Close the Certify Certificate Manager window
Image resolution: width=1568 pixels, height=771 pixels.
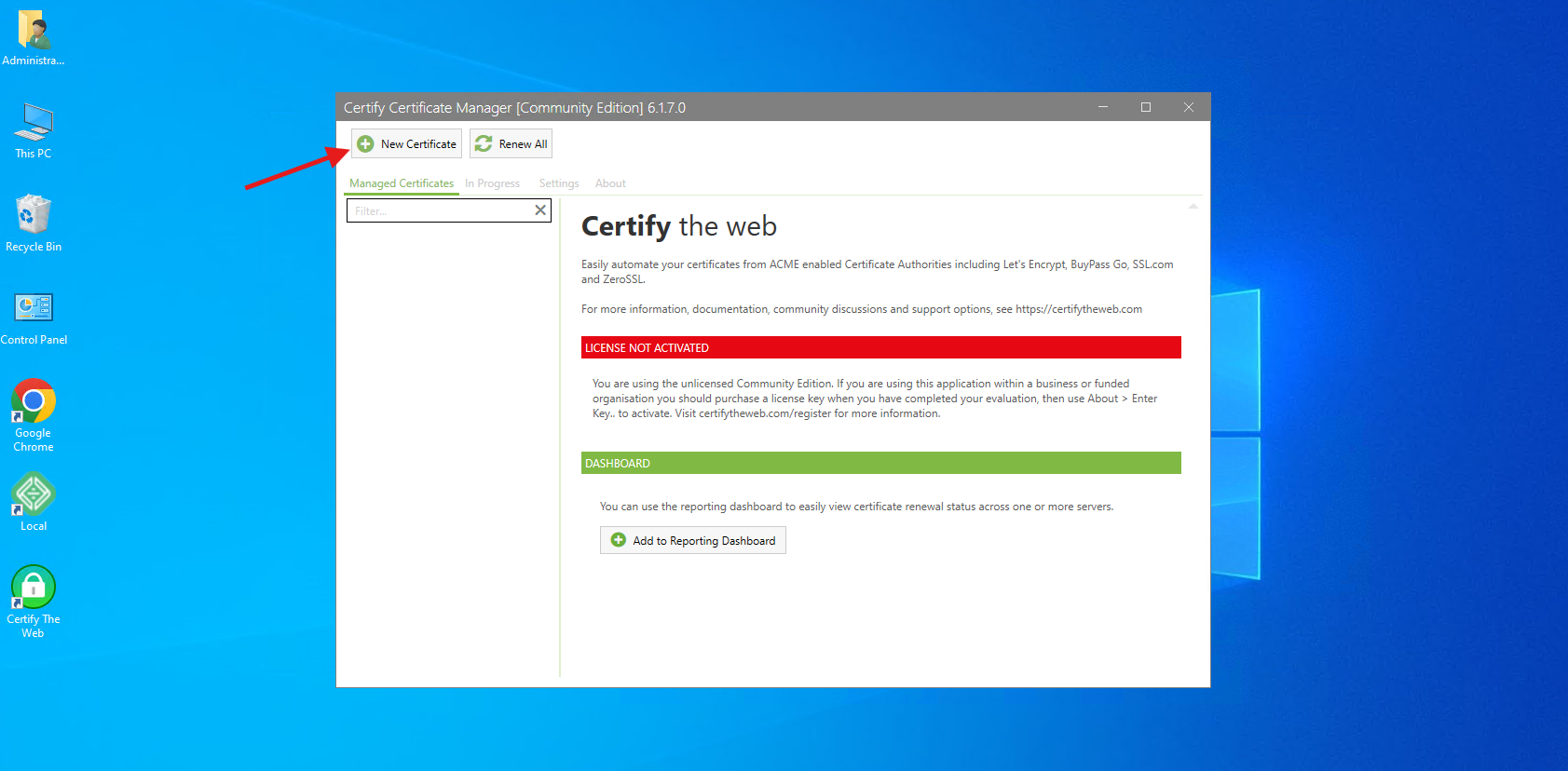[1189, 107]
